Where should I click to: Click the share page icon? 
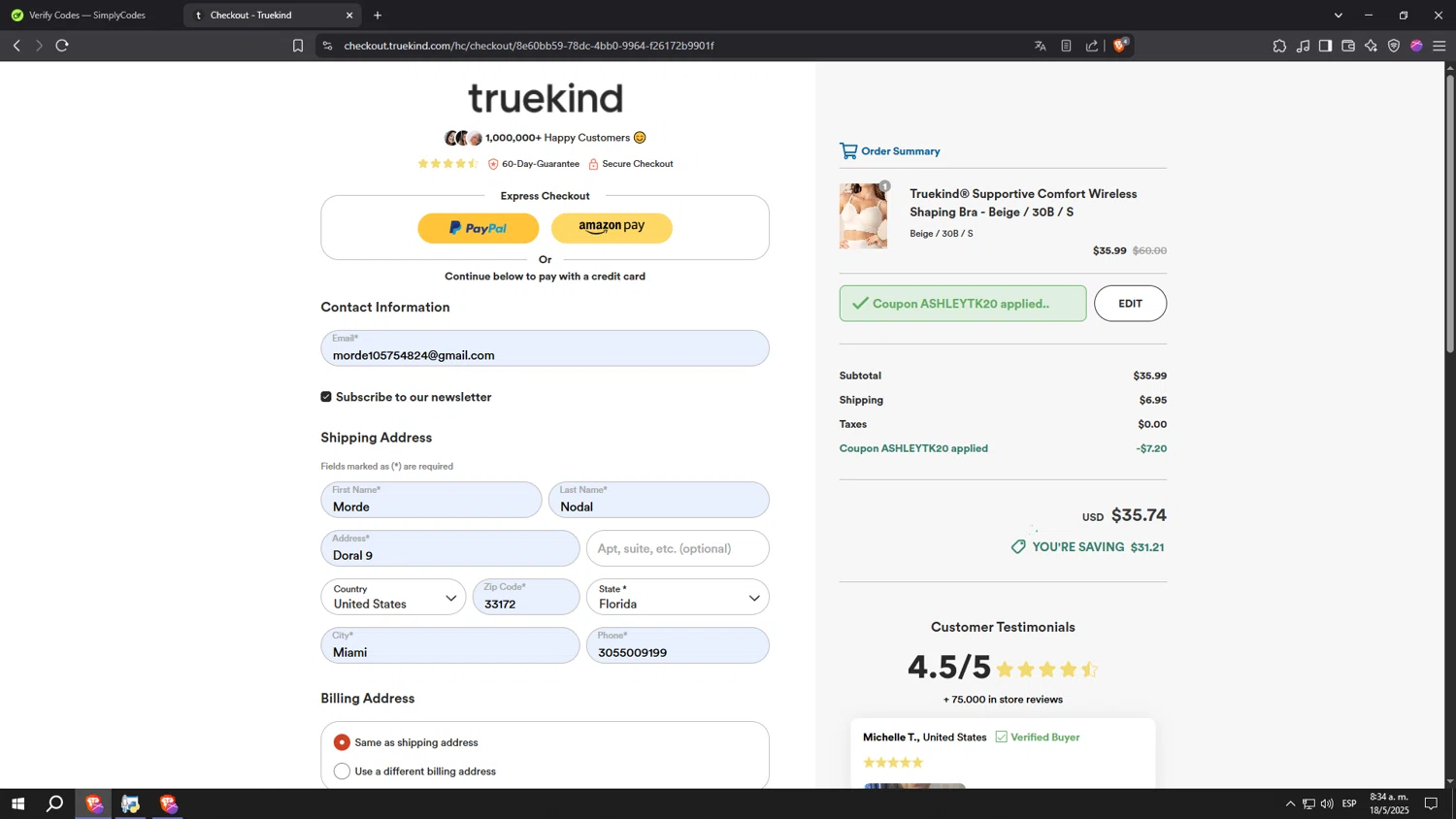point(1092,46)
